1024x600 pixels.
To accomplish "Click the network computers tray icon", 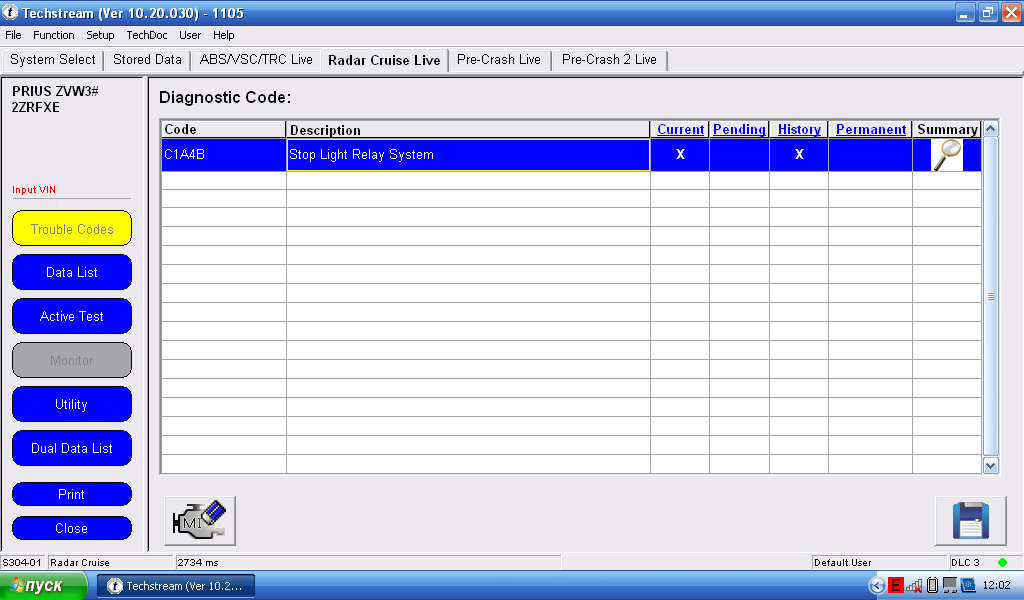I will click(950, 586).
